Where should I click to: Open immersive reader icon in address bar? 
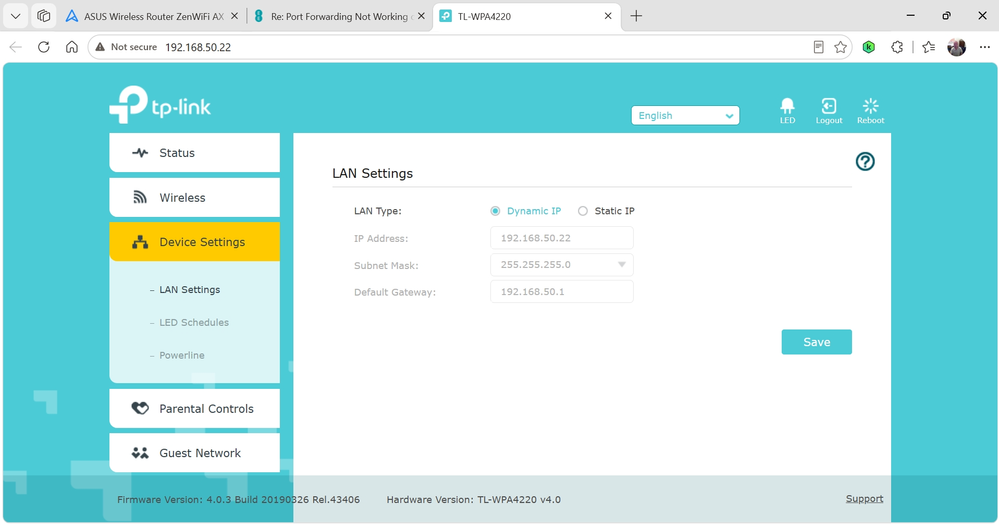point(819,47)
